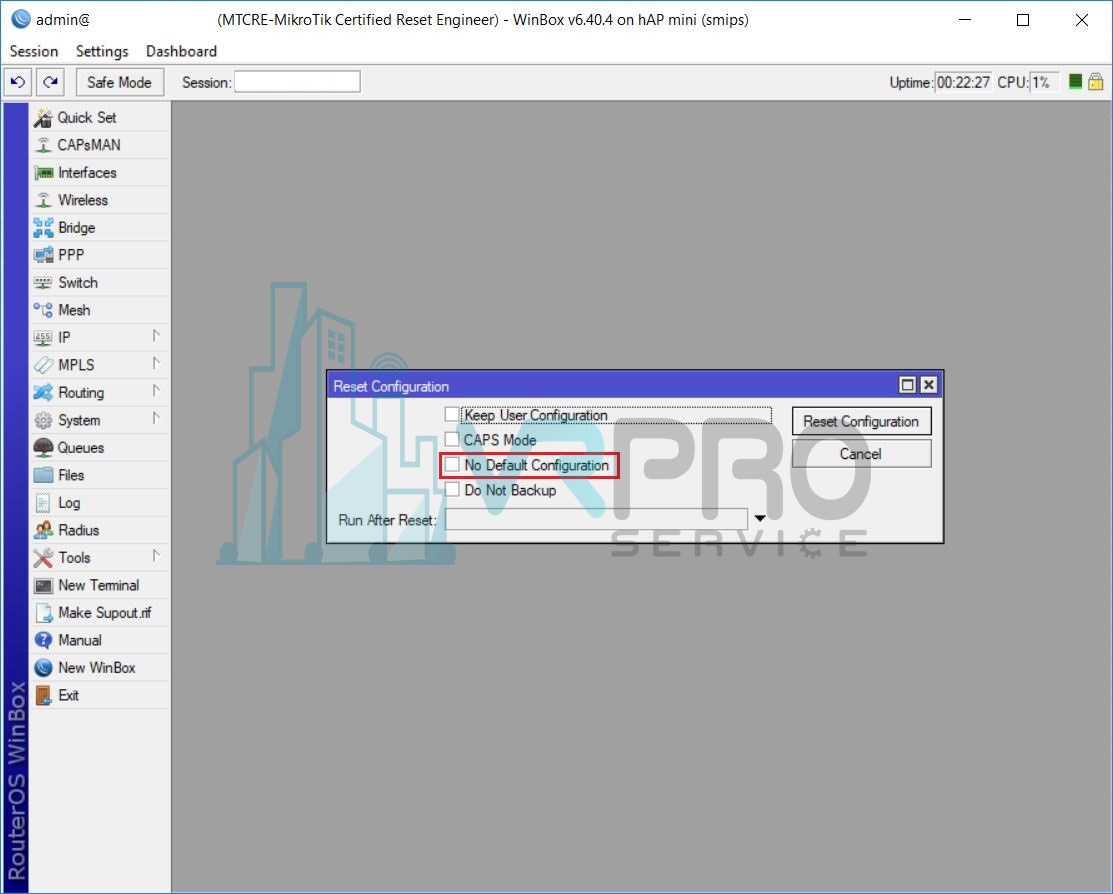Open the Files folder icon
Image resolution: width=1113 pixels, height=894 pixels.
[x=43, y=475]
